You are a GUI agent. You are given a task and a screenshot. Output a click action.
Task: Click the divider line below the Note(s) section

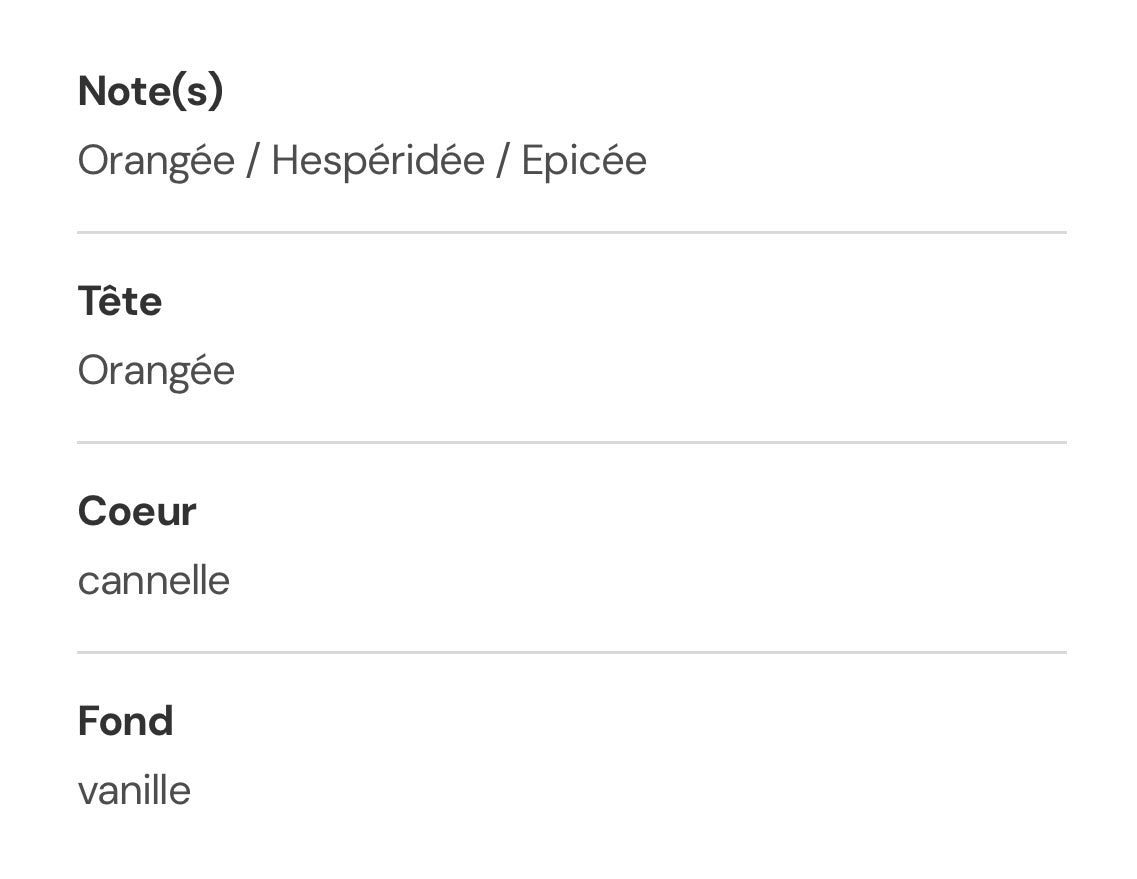pos(572,232)
